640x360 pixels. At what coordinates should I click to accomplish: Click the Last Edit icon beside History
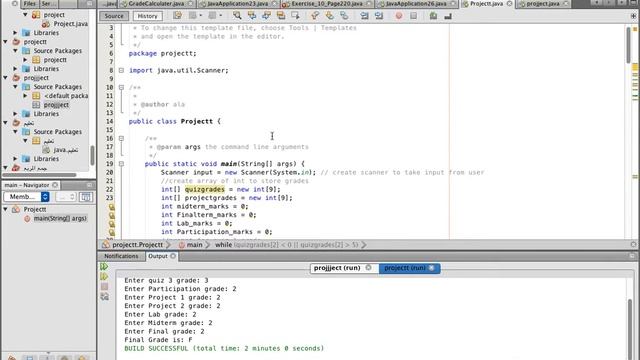pyautogui.click(x=177, y=16)
